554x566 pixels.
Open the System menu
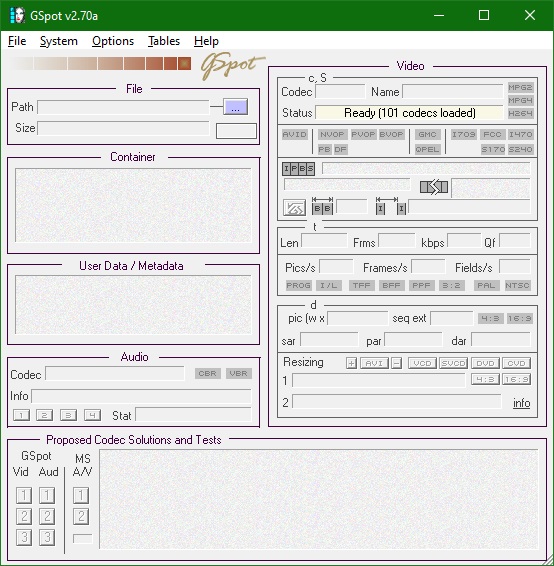(x=58, y=41)
